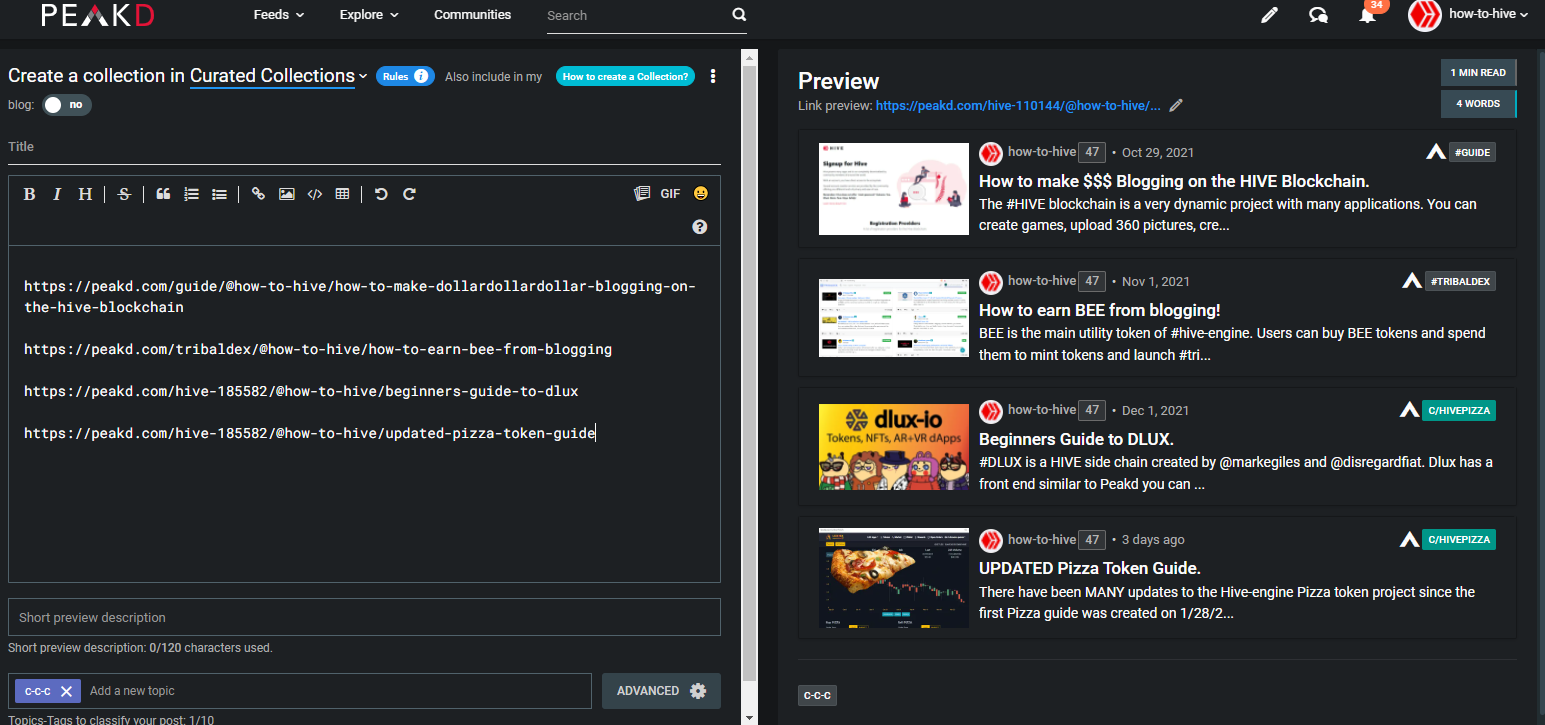The width and height of the screenshot is (1545, 725).
Task: Click the Rules button
Action: 405,76
